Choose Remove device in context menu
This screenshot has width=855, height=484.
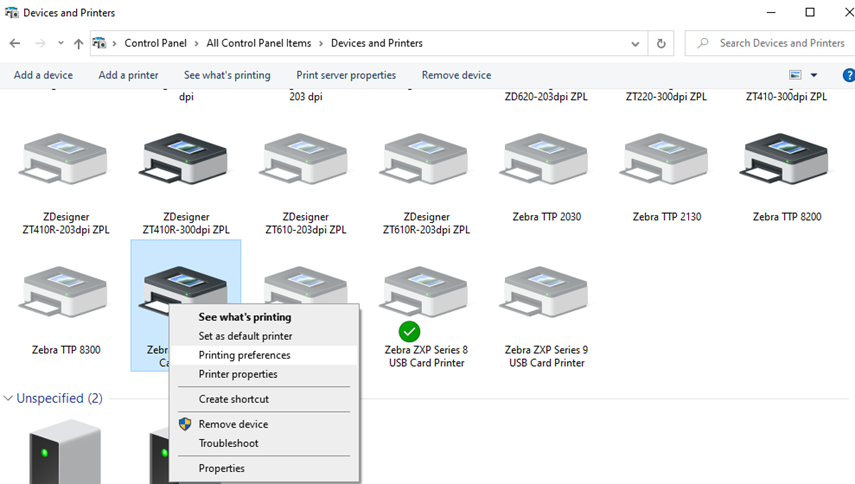click(x=233, y=424)
